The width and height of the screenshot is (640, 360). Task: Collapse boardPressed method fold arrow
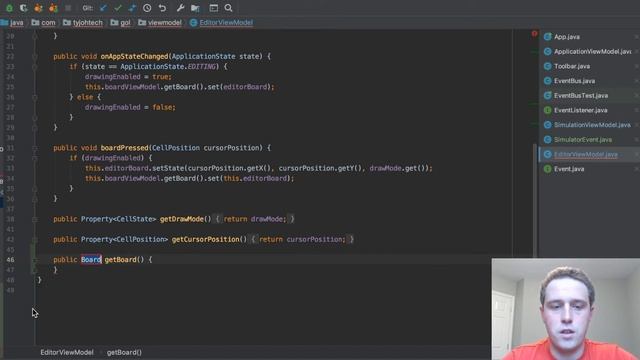point(35,148)
